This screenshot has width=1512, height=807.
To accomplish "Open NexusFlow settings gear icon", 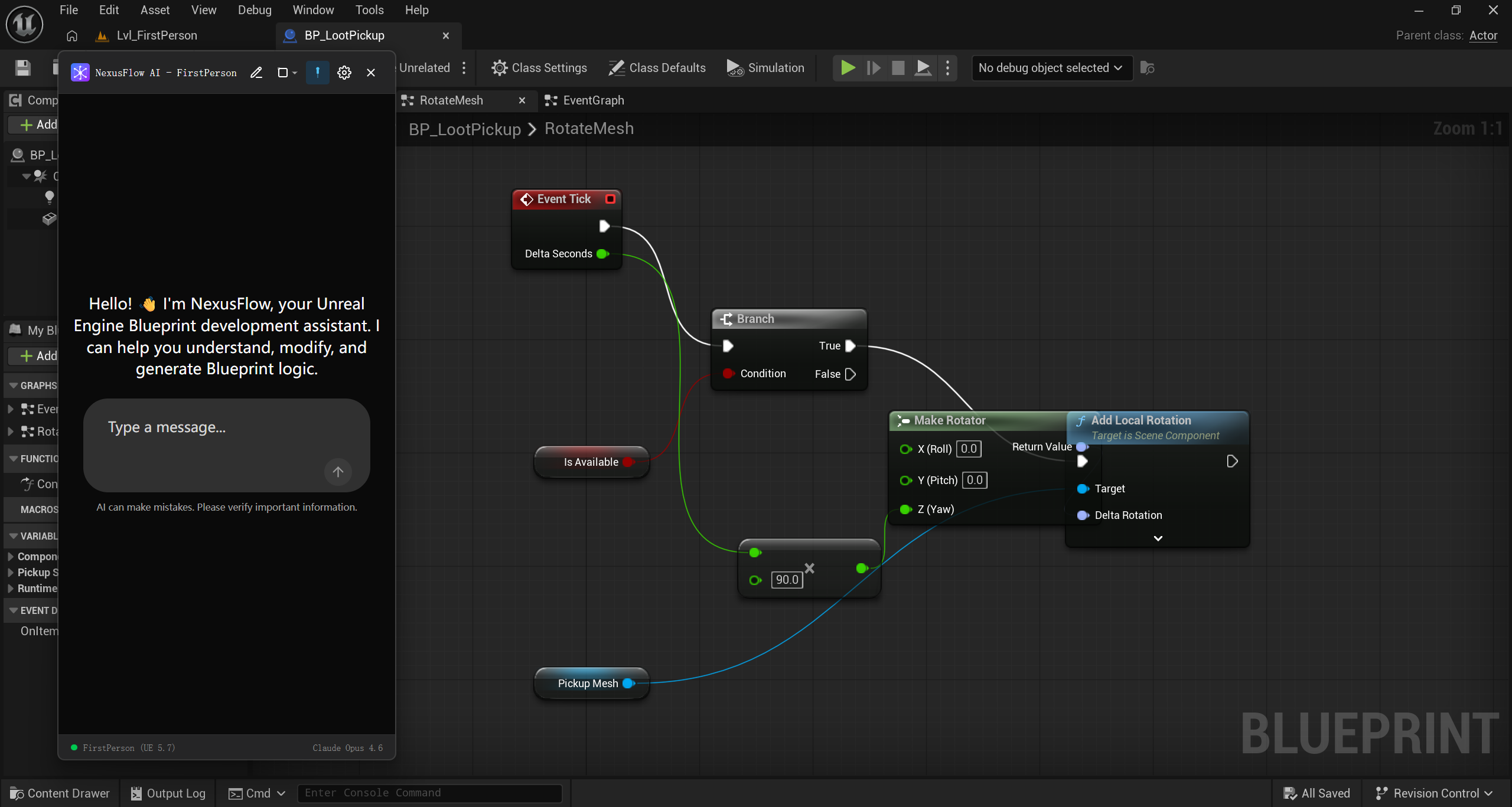I will (x=344, y=73).
